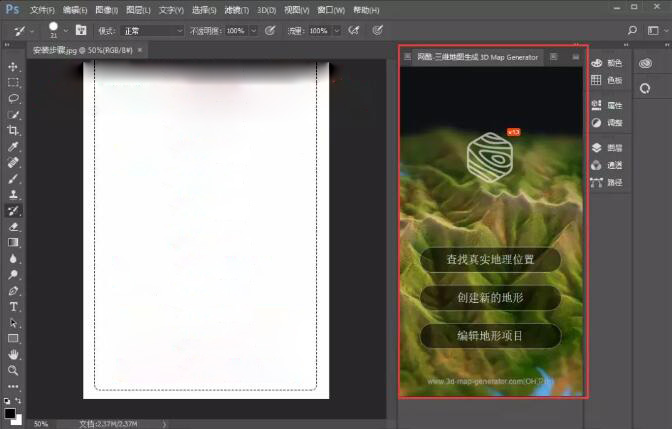Select the Pen tool
Screen dimensions: 672x429
(13, 291)
